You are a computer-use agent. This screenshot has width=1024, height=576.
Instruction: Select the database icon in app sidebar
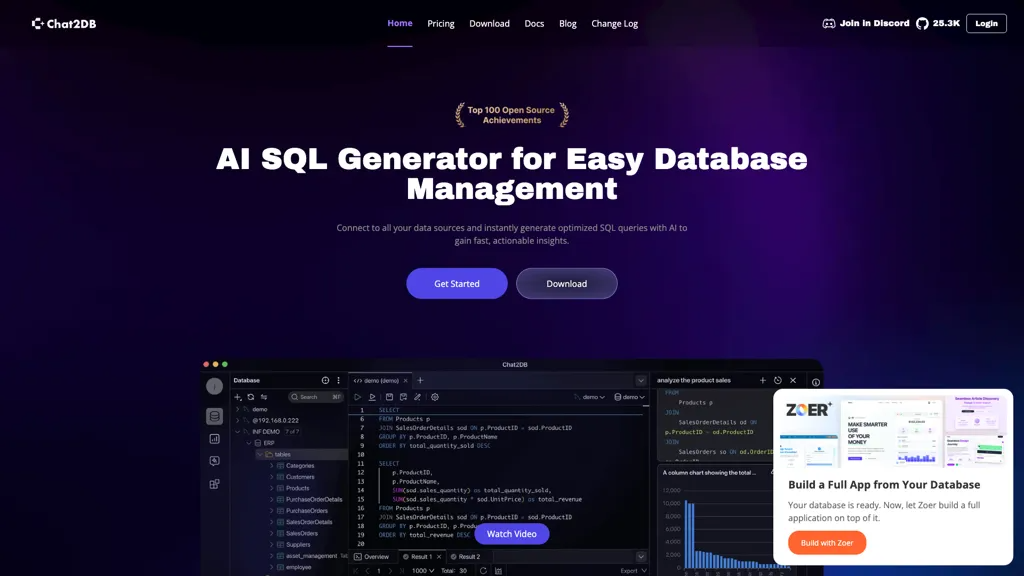point(214,416)
